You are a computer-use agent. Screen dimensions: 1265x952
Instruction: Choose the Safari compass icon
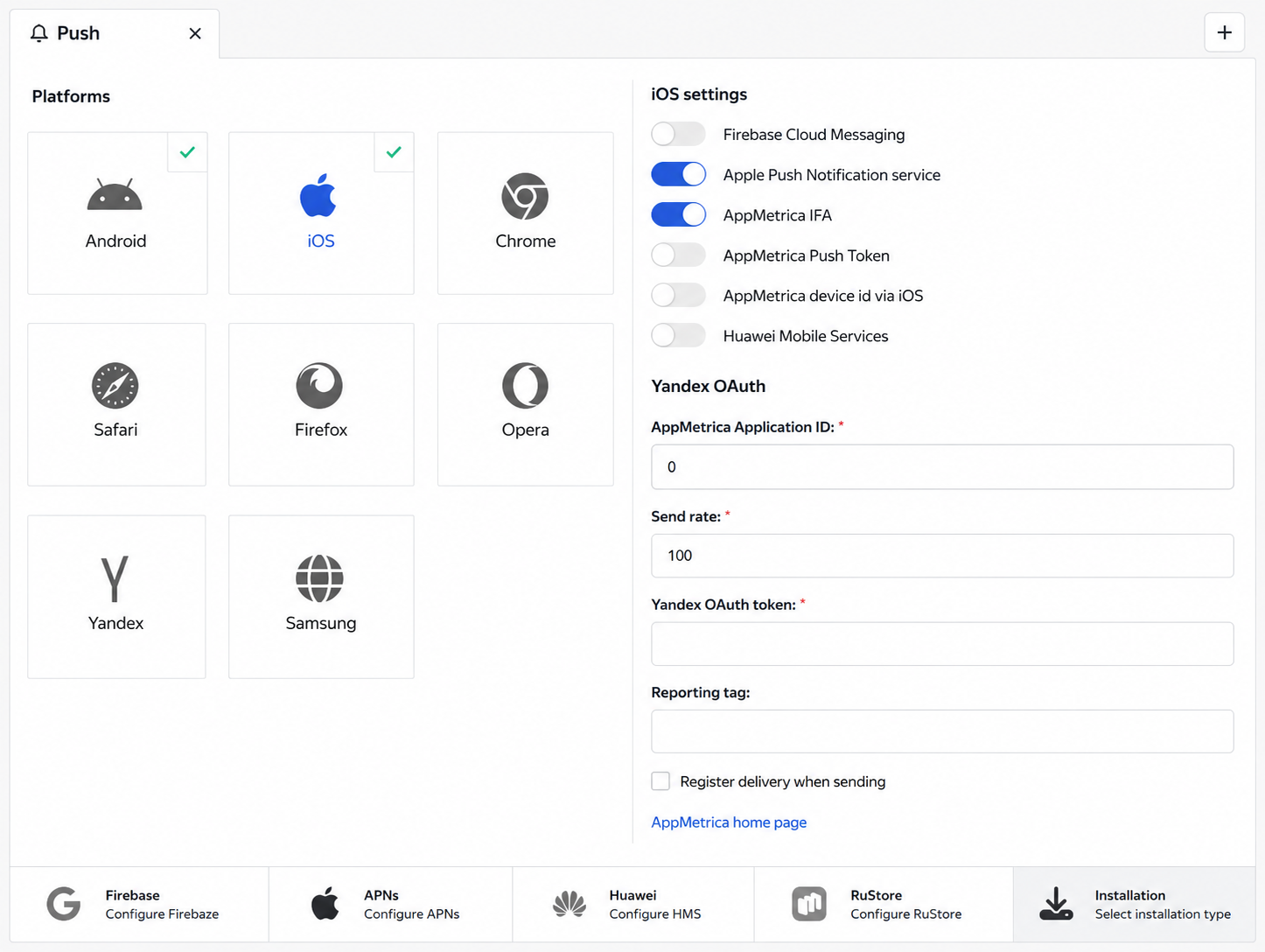[x=115, y=385]
